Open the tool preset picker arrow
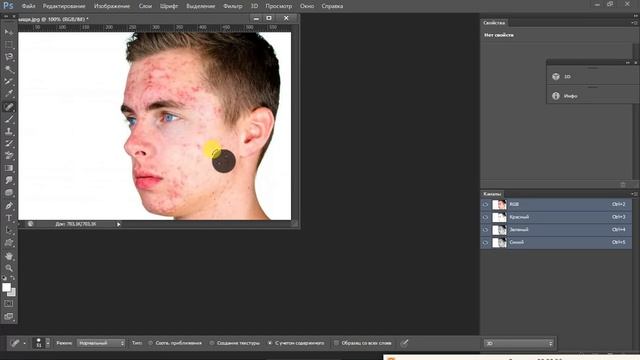The height and width of the screenshot is (360, 640). (24, 343)
